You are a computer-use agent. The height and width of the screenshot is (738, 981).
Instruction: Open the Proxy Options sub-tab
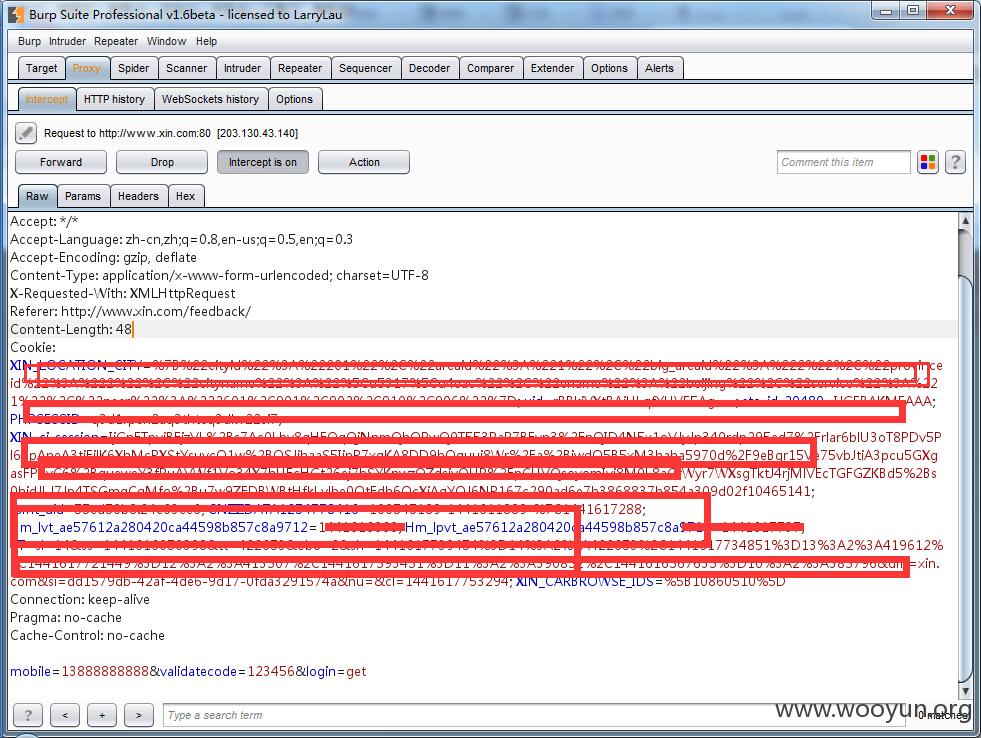click(x=295, y=99)
